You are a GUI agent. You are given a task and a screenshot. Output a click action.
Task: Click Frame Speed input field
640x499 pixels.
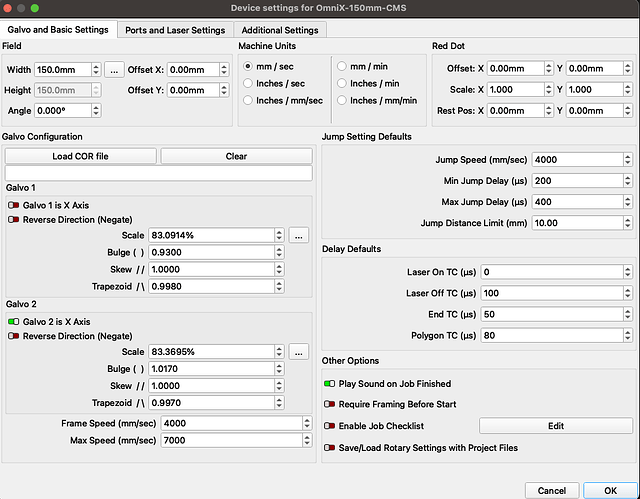[231, 424]
